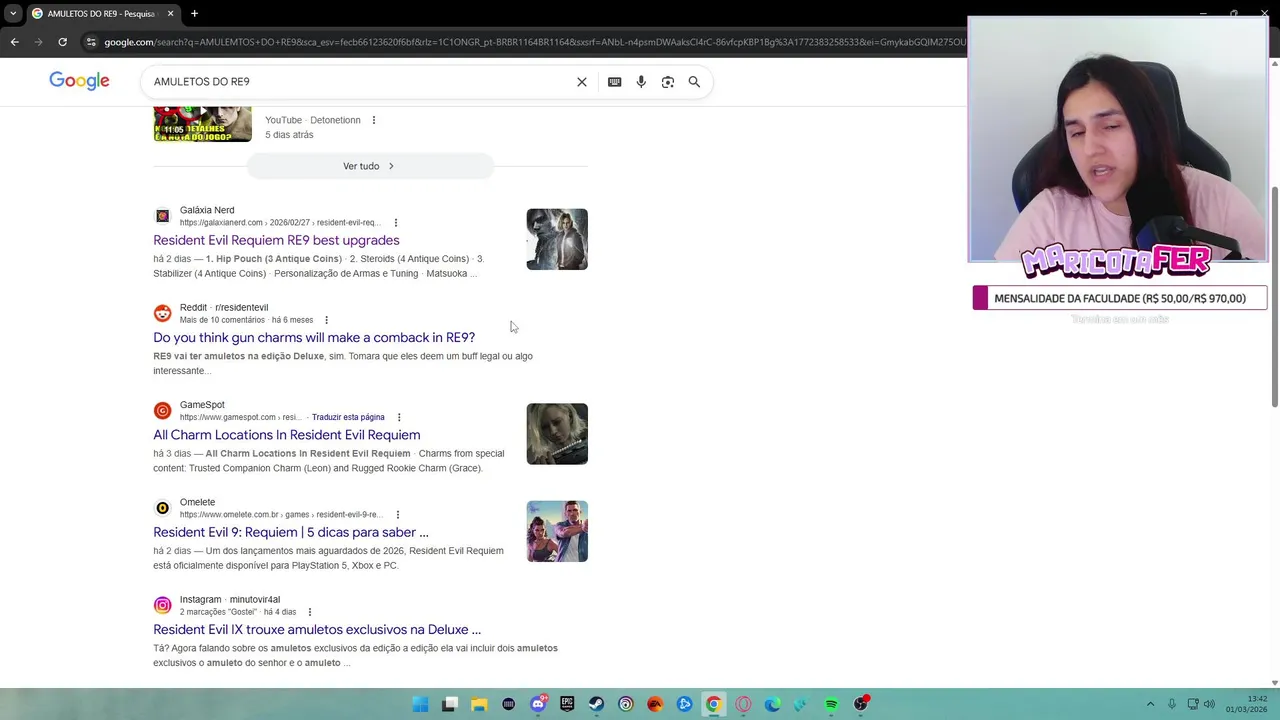Open Reddit gun charms comback thread link
The image size is (1280, 720).
pos(314,337)
